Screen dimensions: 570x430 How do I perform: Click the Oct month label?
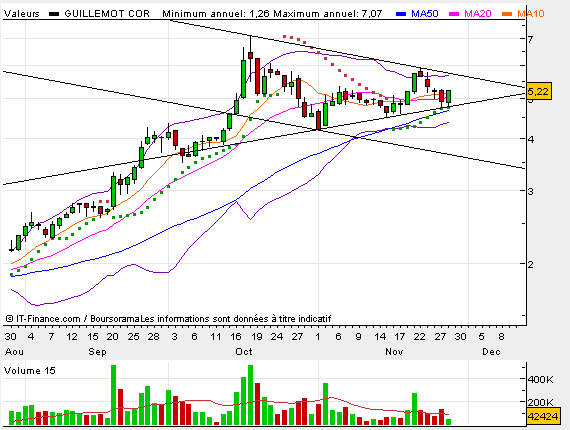click(244, 352)
